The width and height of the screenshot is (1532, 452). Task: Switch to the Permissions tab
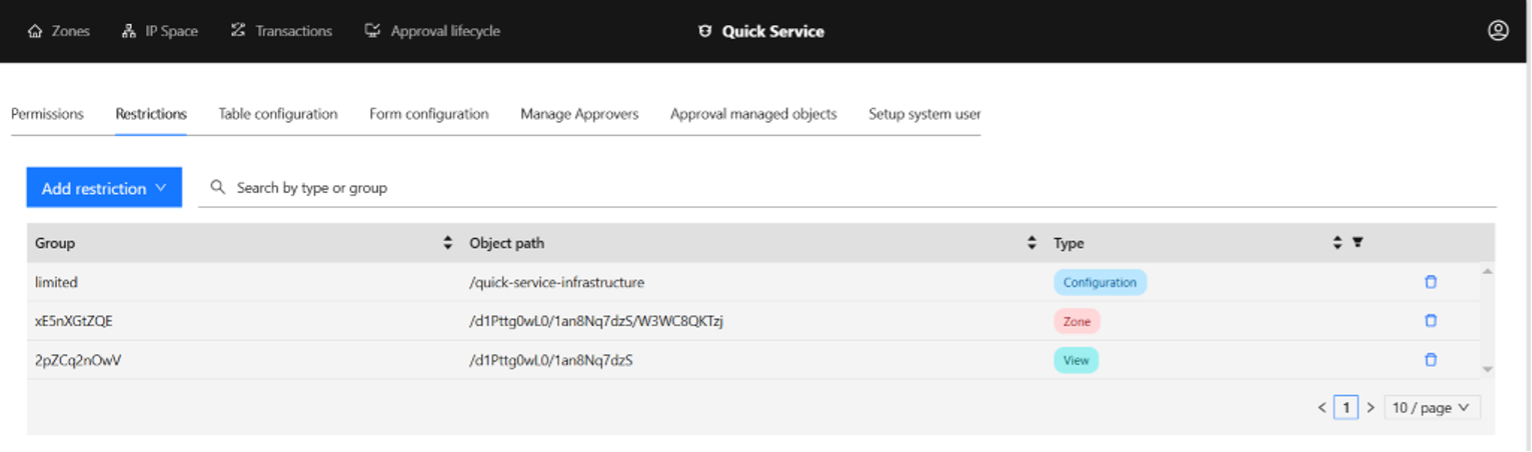(47, 114)
